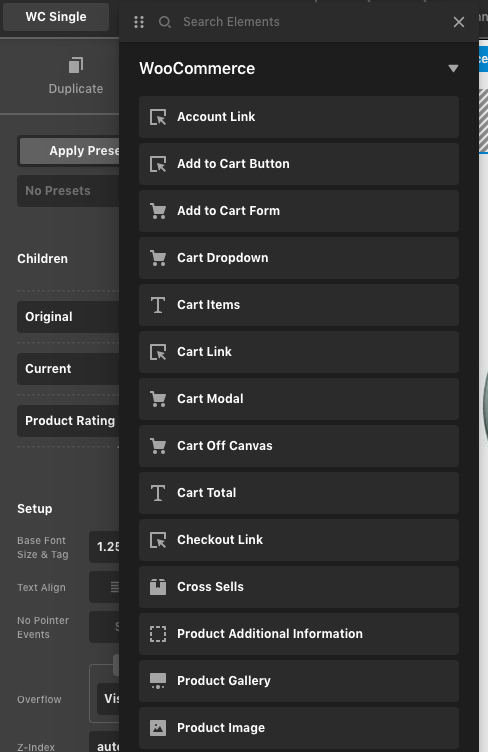Click the Cart Items text icon
Viewport: 488px width, 752px height.
[x=158, y=305]
